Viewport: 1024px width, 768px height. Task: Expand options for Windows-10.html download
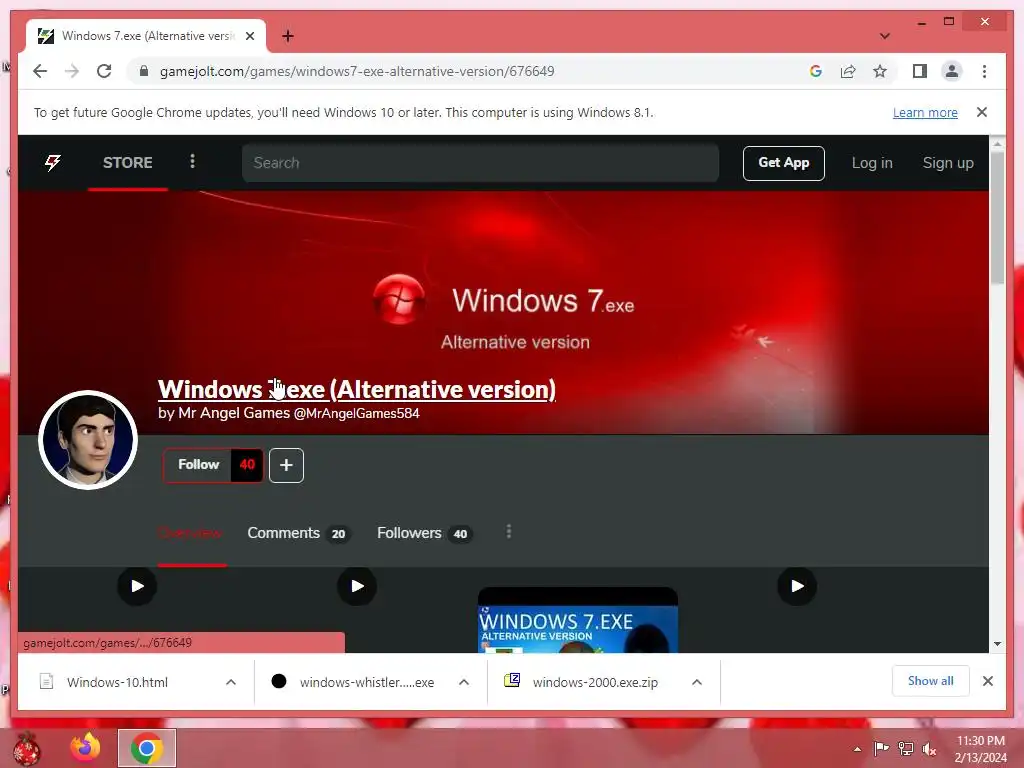pos(231,682)
